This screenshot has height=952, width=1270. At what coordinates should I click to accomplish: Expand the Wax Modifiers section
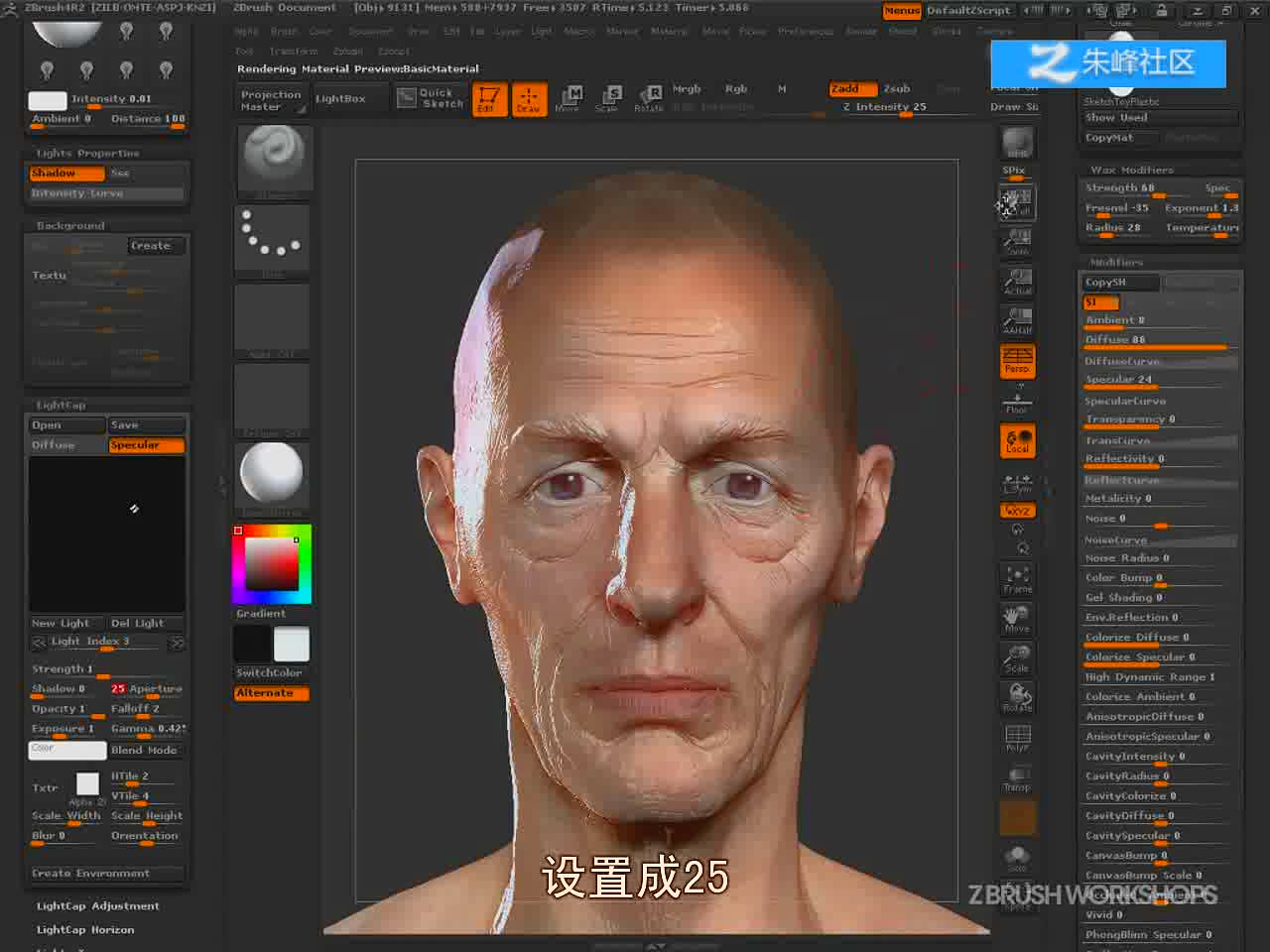(1131, 170)
